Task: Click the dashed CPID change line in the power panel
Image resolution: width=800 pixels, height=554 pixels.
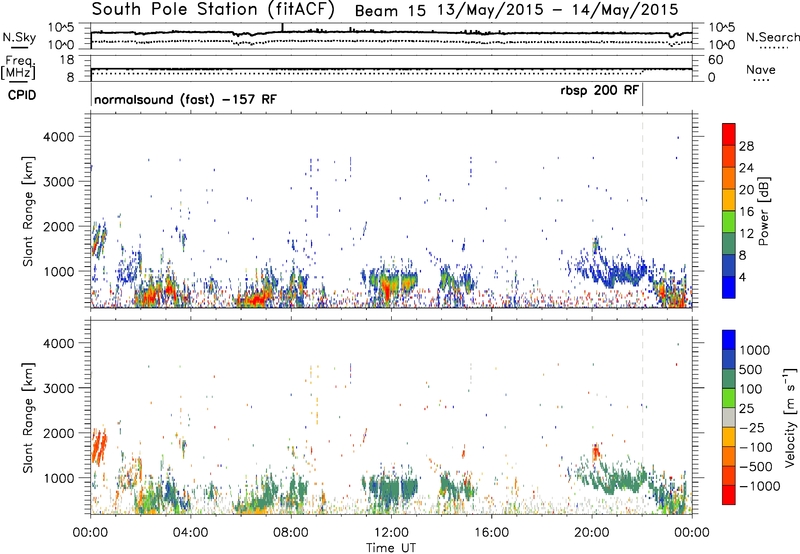Action: [x=642, y=211]
